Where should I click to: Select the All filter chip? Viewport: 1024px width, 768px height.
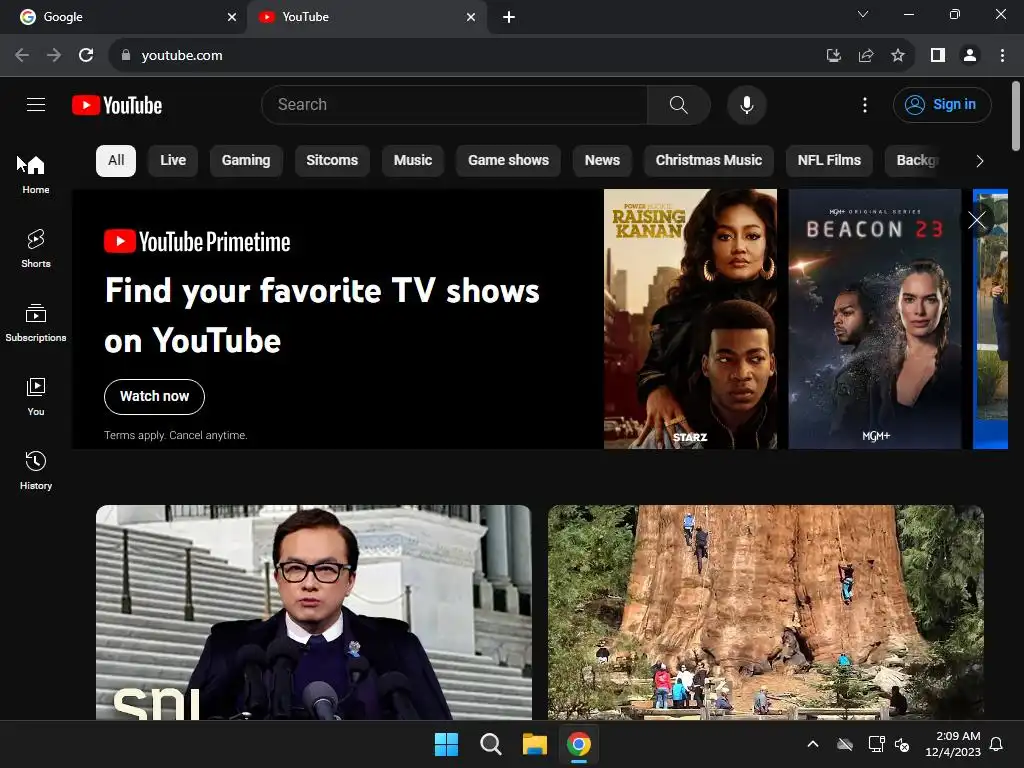(x=116, y=161)
